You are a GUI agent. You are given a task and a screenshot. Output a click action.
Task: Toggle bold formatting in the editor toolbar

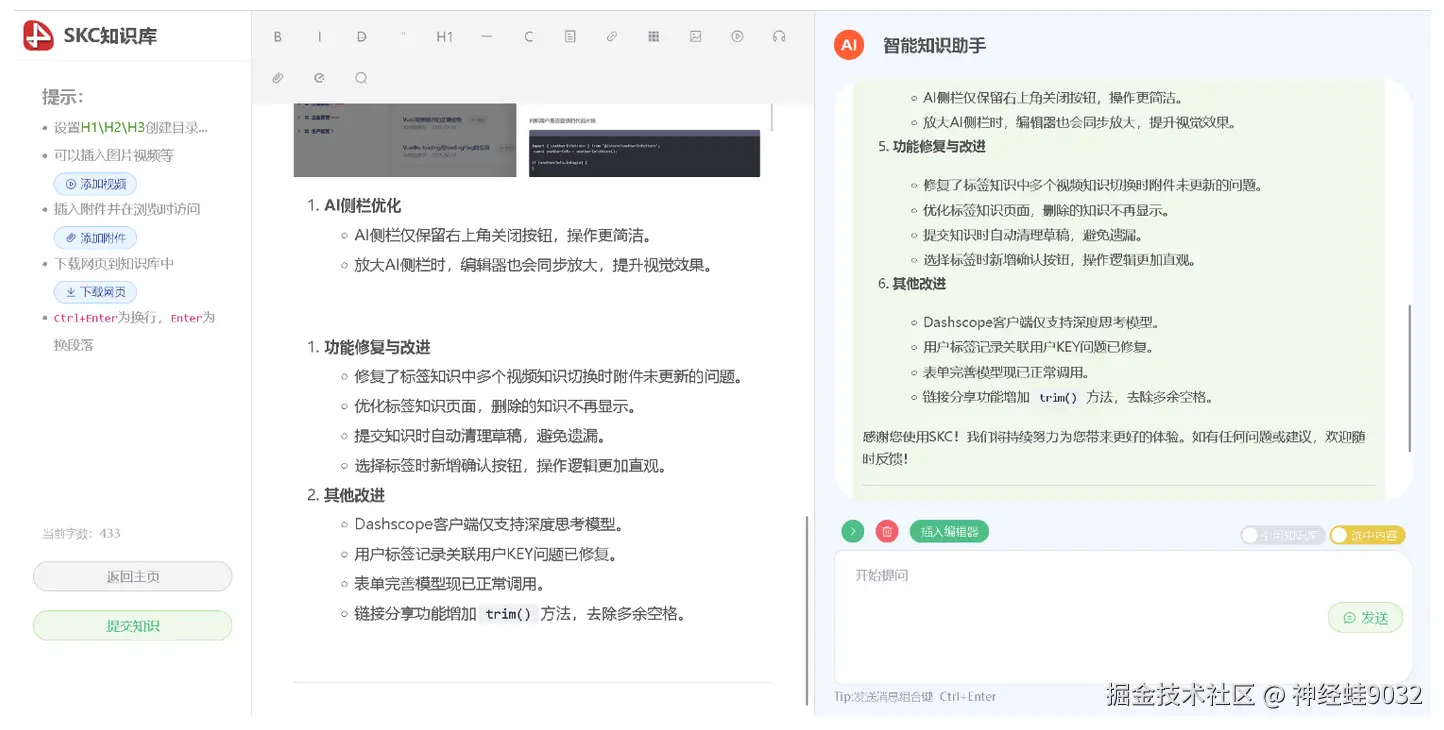point(277,36)
